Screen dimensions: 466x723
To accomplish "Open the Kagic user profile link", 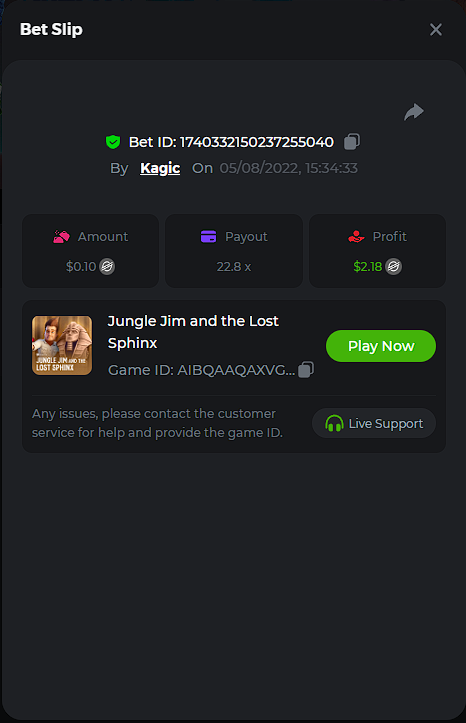I will tap(160, 168).
